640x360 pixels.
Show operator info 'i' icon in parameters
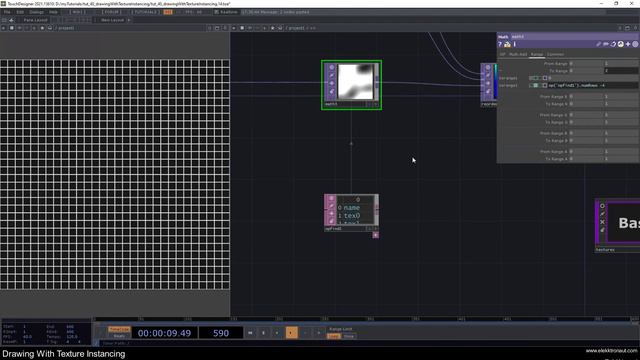pos(515,44)
